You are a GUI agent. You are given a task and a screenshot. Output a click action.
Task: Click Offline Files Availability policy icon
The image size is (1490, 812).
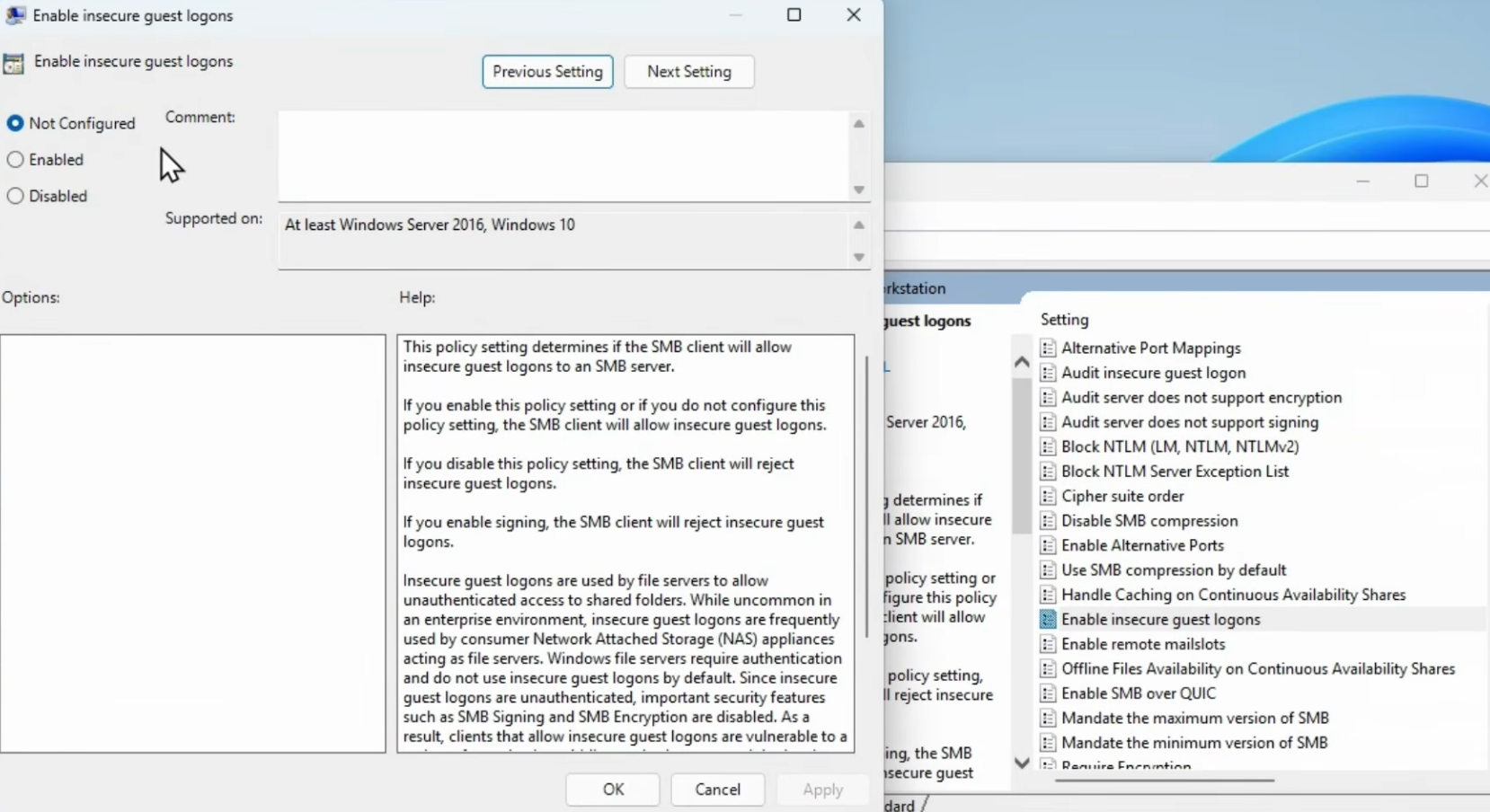pos(1048,669)
